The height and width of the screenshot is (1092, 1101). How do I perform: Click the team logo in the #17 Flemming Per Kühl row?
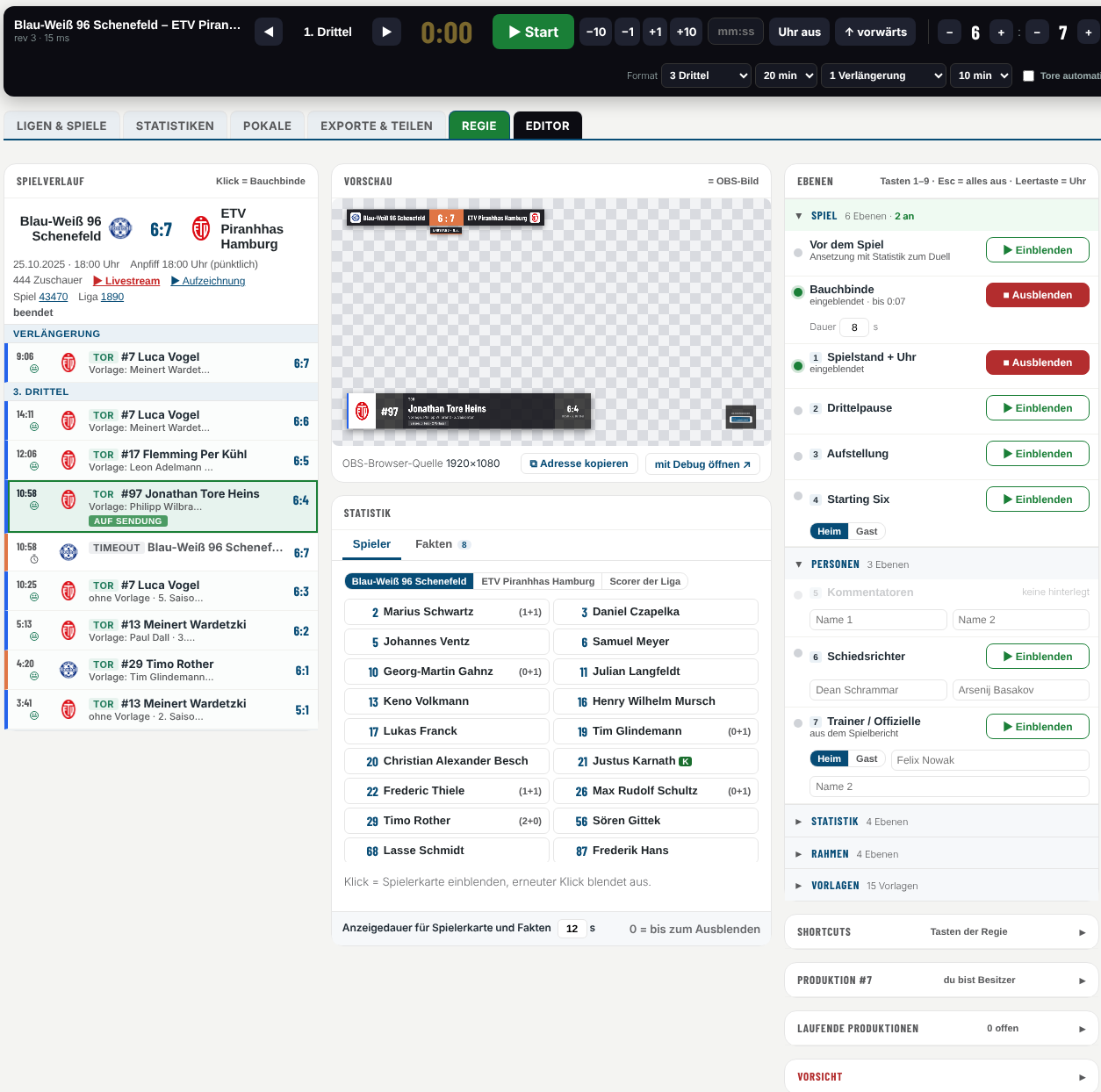(x=68, y=460)
